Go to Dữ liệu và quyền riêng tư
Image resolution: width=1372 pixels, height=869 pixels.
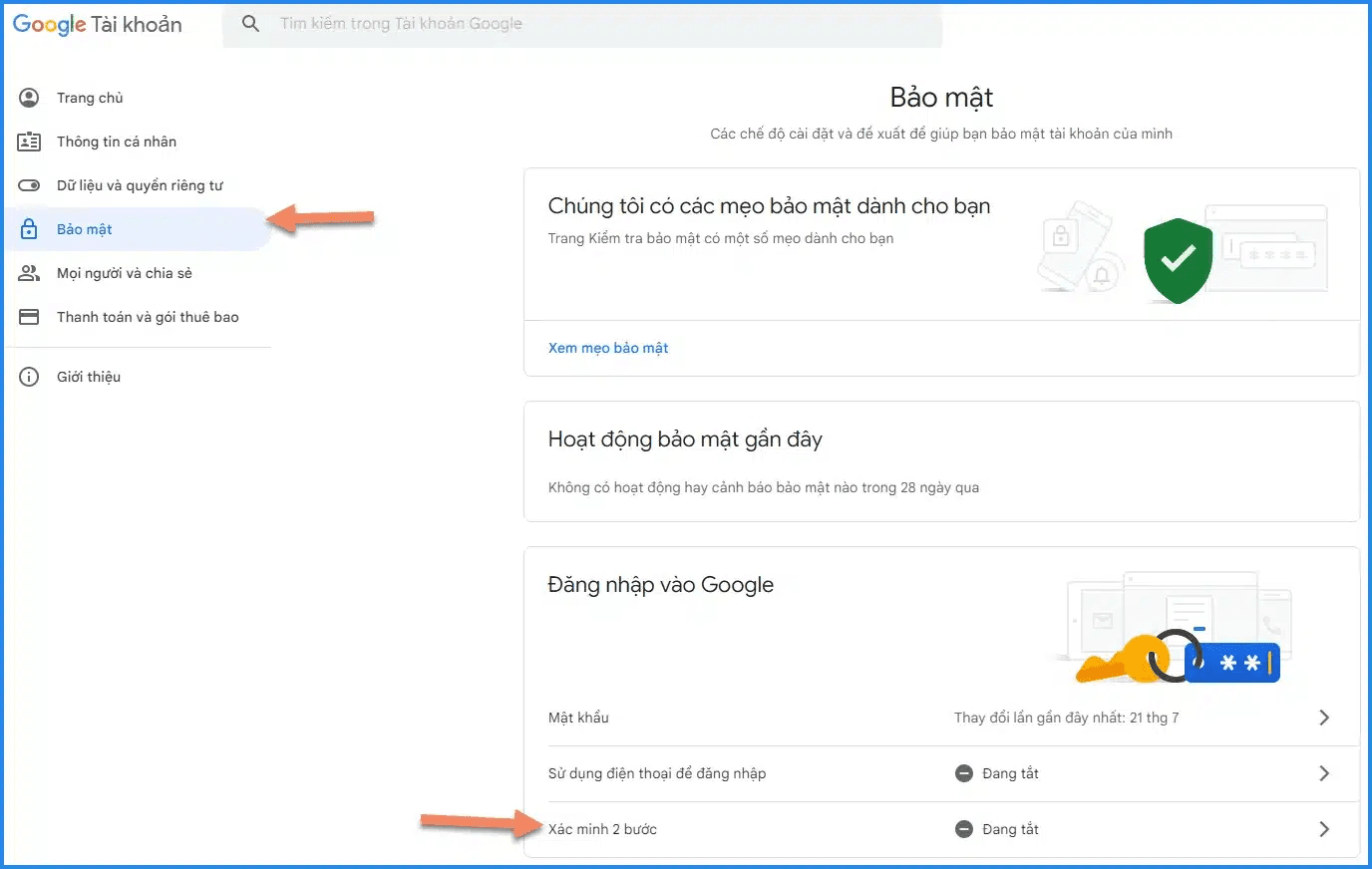[138, 185]
